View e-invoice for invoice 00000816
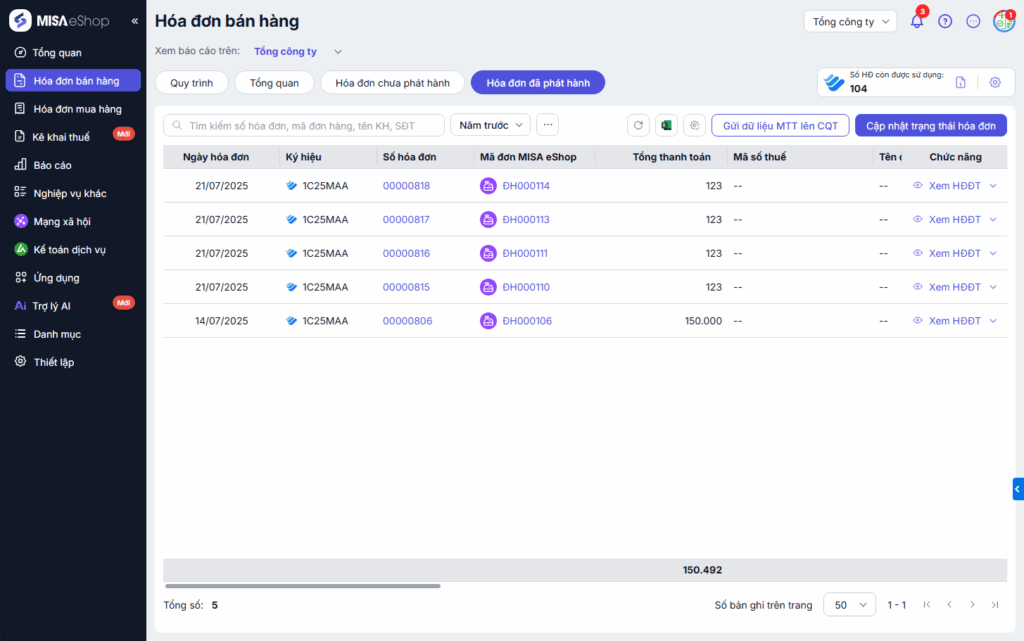This screenshot has height=641, width=1024. [954, 254]
